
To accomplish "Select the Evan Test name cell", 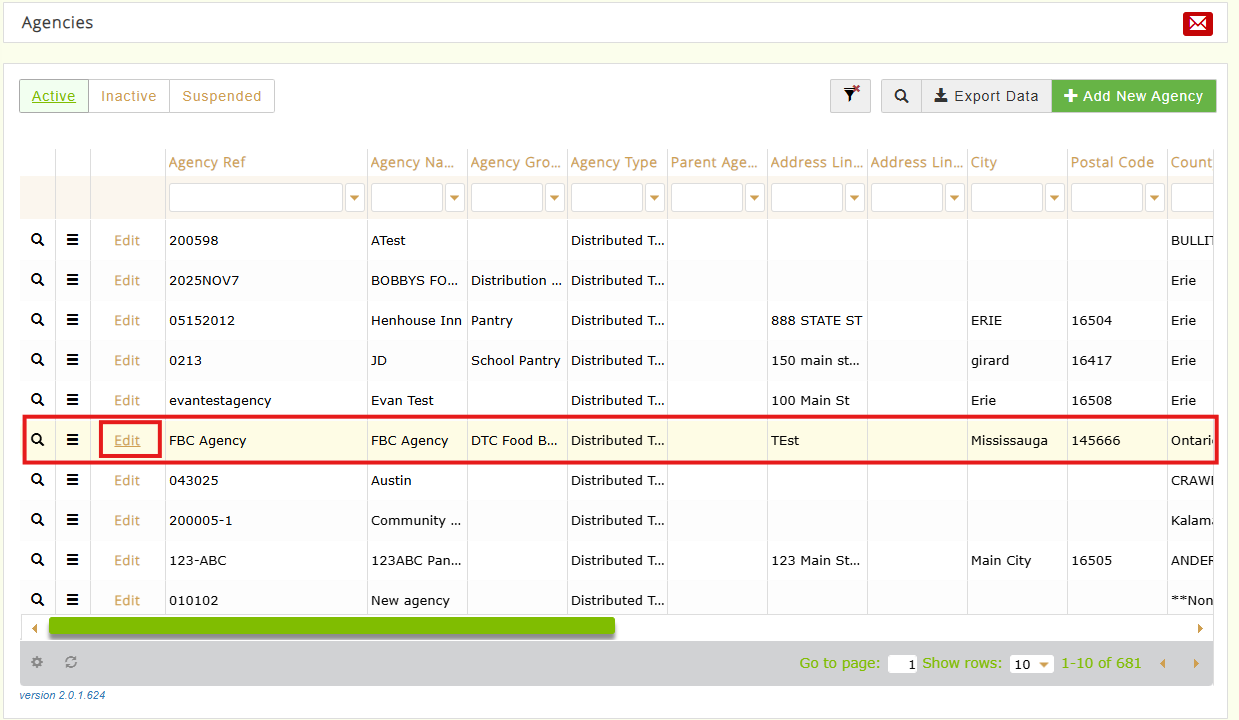I will [402, 400].
